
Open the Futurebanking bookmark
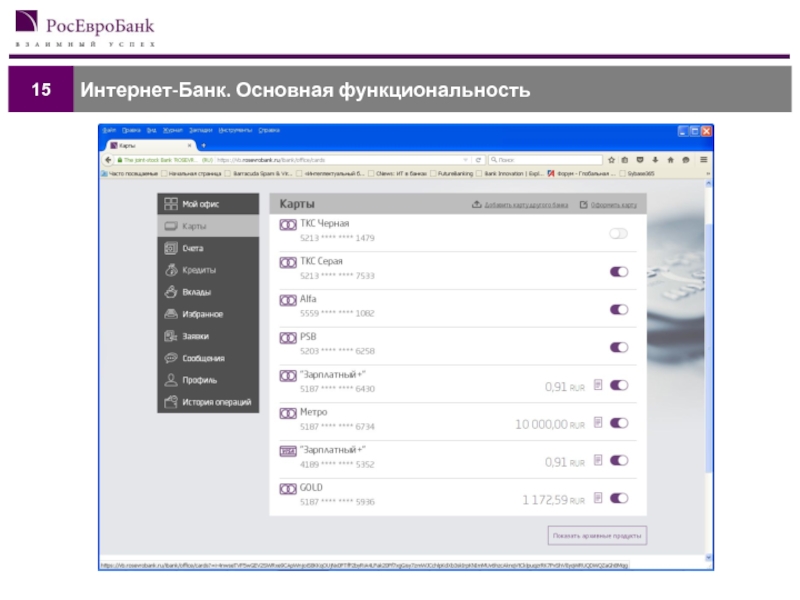pyautogui.click(x=451, y=173)
